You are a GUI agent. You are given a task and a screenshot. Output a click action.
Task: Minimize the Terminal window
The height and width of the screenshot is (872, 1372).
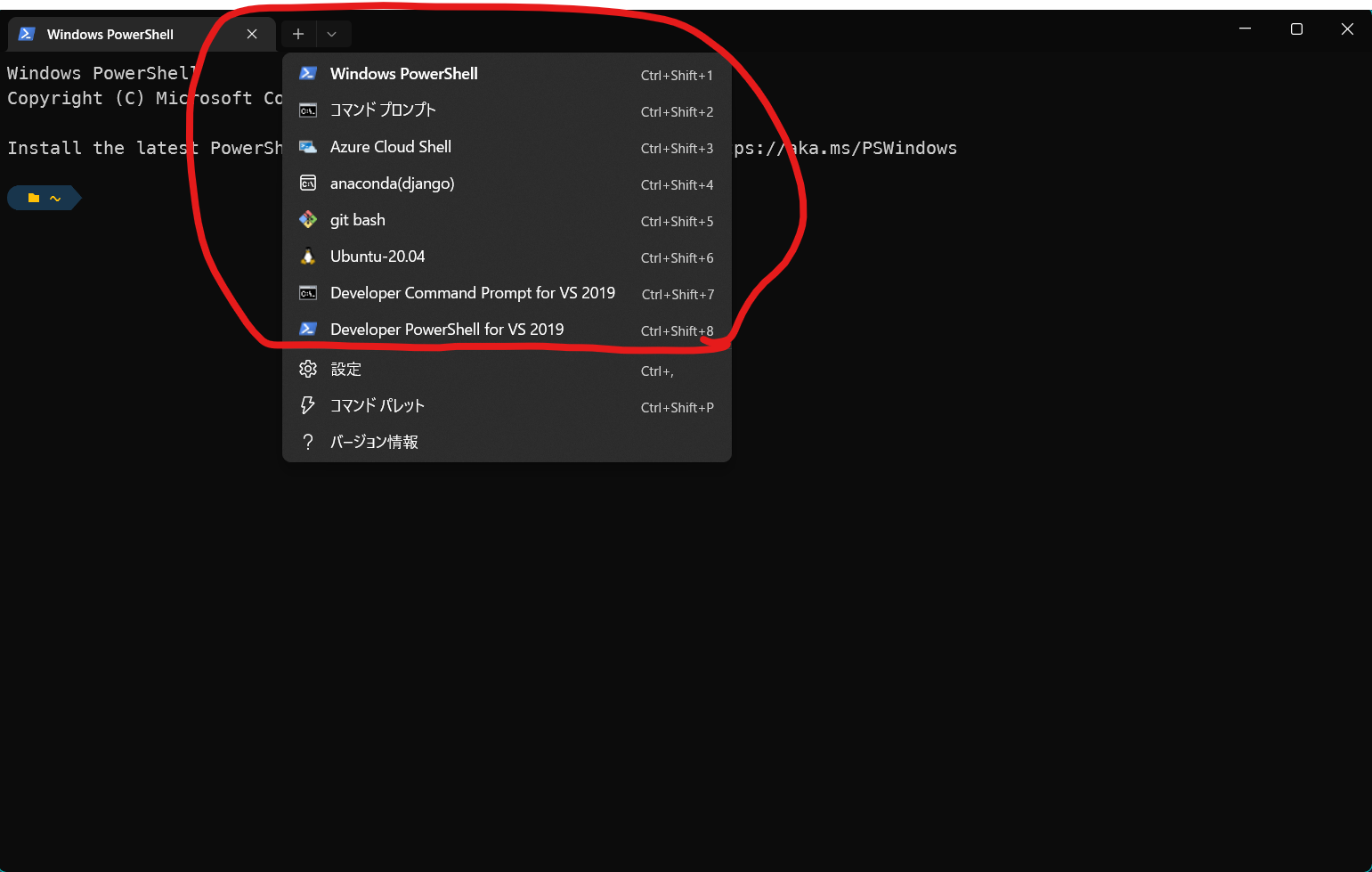click(1246, 29)
